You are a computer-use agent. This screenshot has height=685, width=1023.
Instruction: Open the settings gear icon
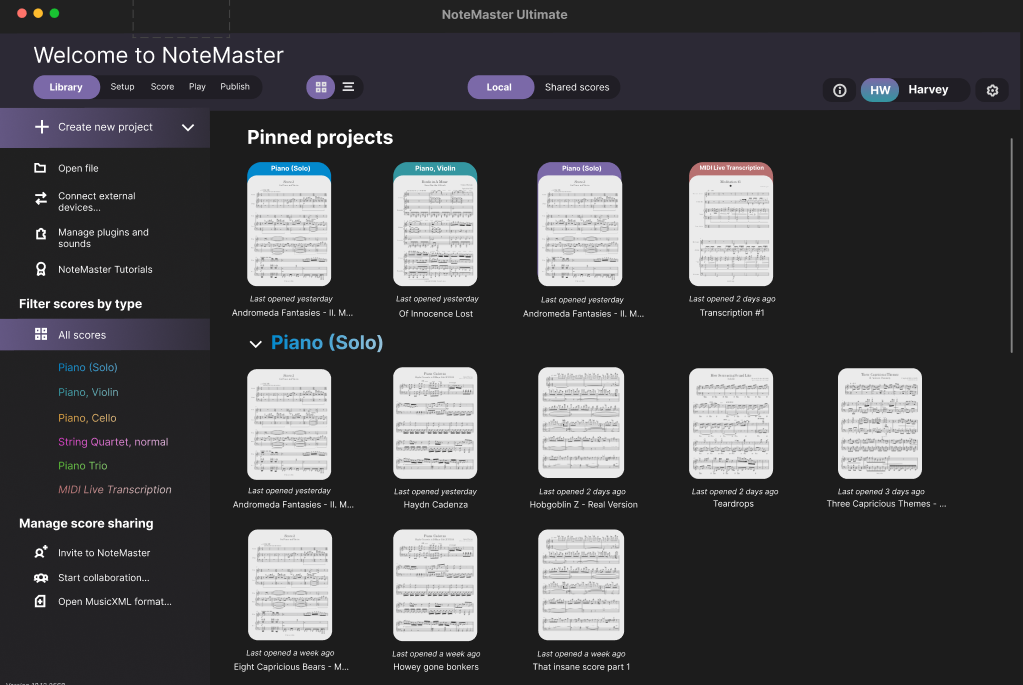point(992,90)
